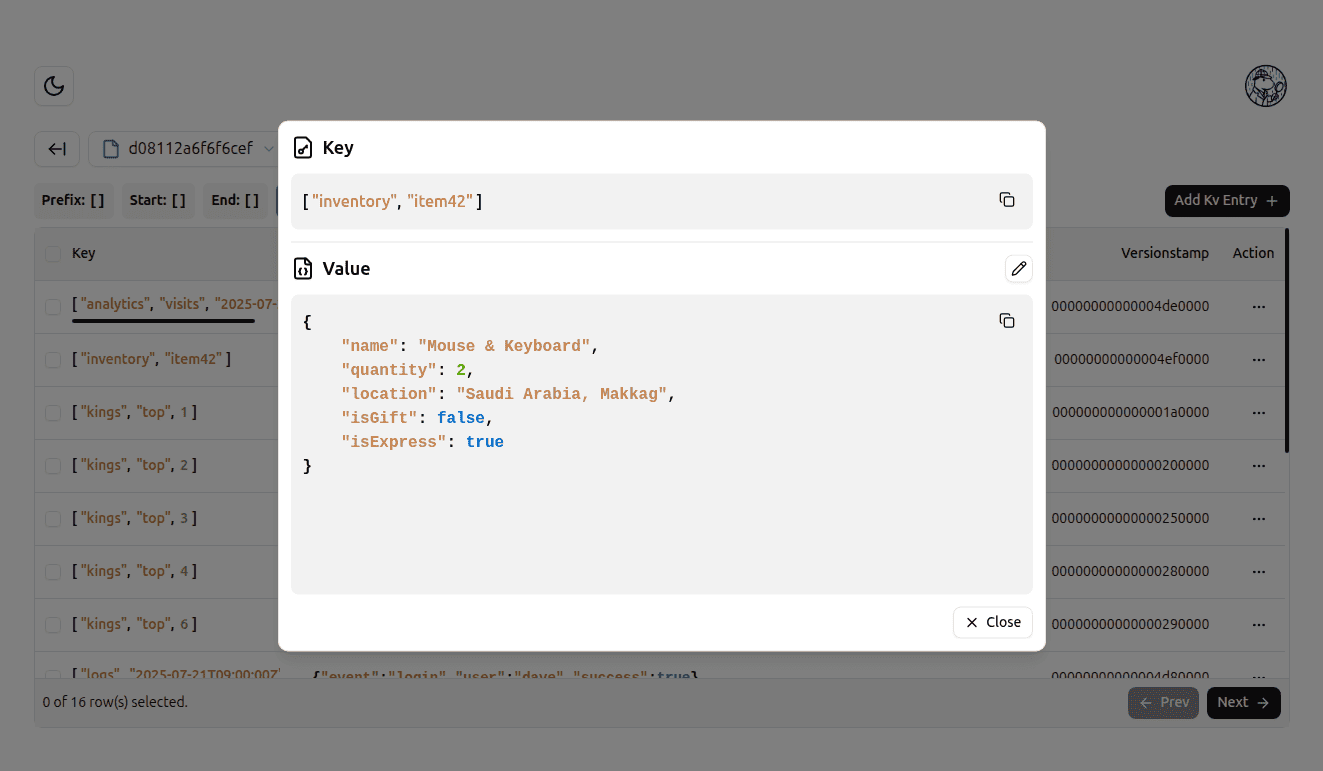The height and width of the screenshot is (771, 1323).
Task: Open the Prefix filter
Action: (x=73, y=200)
